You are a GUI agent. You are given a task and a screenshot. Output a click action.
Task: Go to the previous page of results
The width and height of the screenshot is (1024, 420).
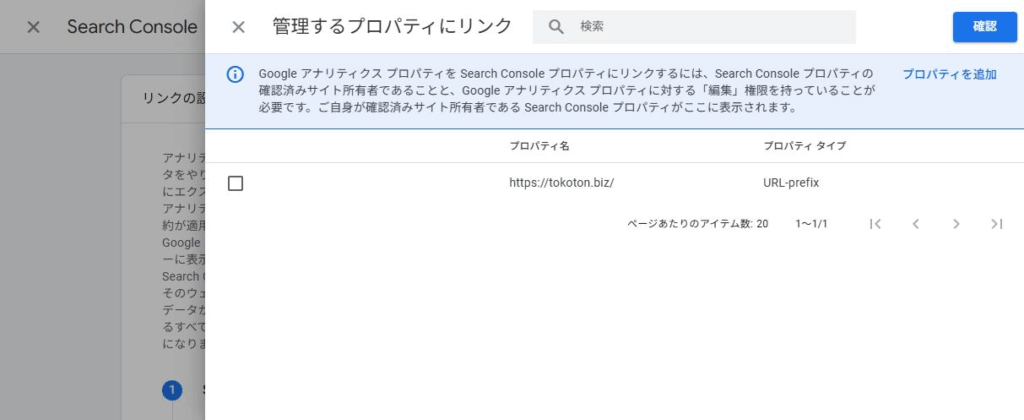pos(916,224)
